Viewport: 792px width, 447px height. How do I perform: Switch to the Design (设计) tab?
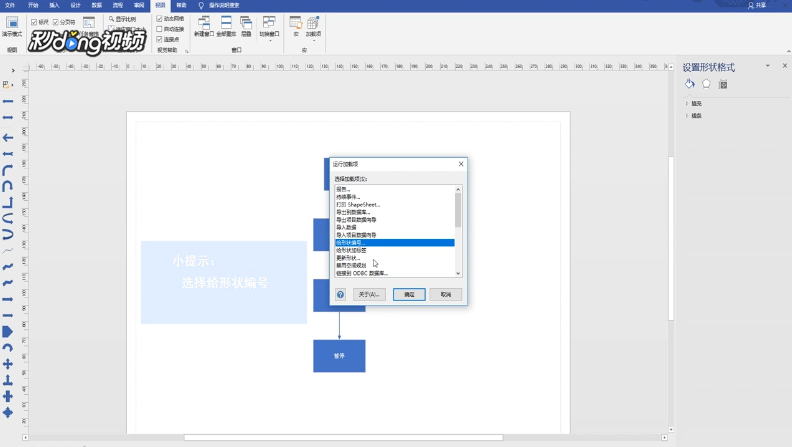tap(75, 5)
